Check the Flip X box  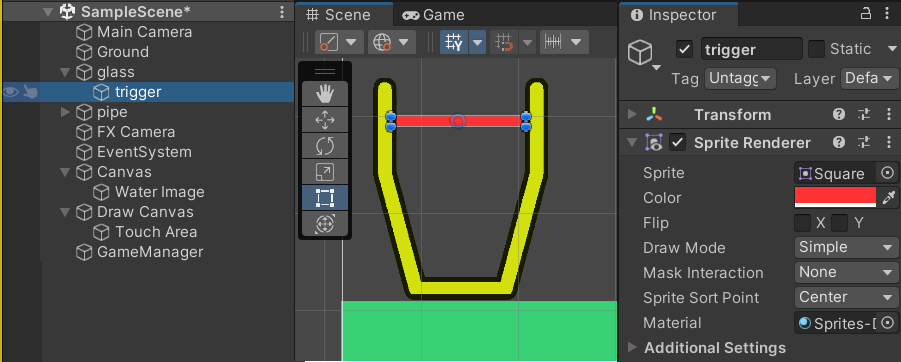802,223
